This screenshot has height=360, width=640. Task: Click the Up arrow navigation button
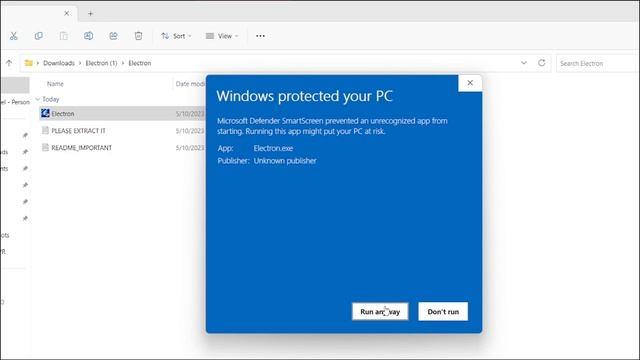point(9,63)
